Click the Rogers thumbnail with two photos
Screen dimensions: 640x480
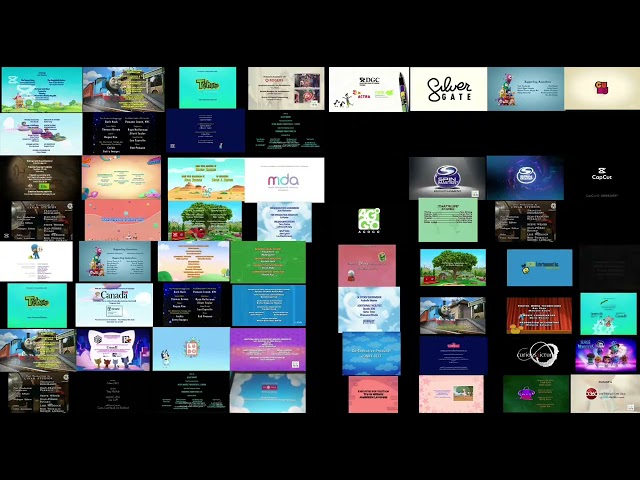click(286, 89)
